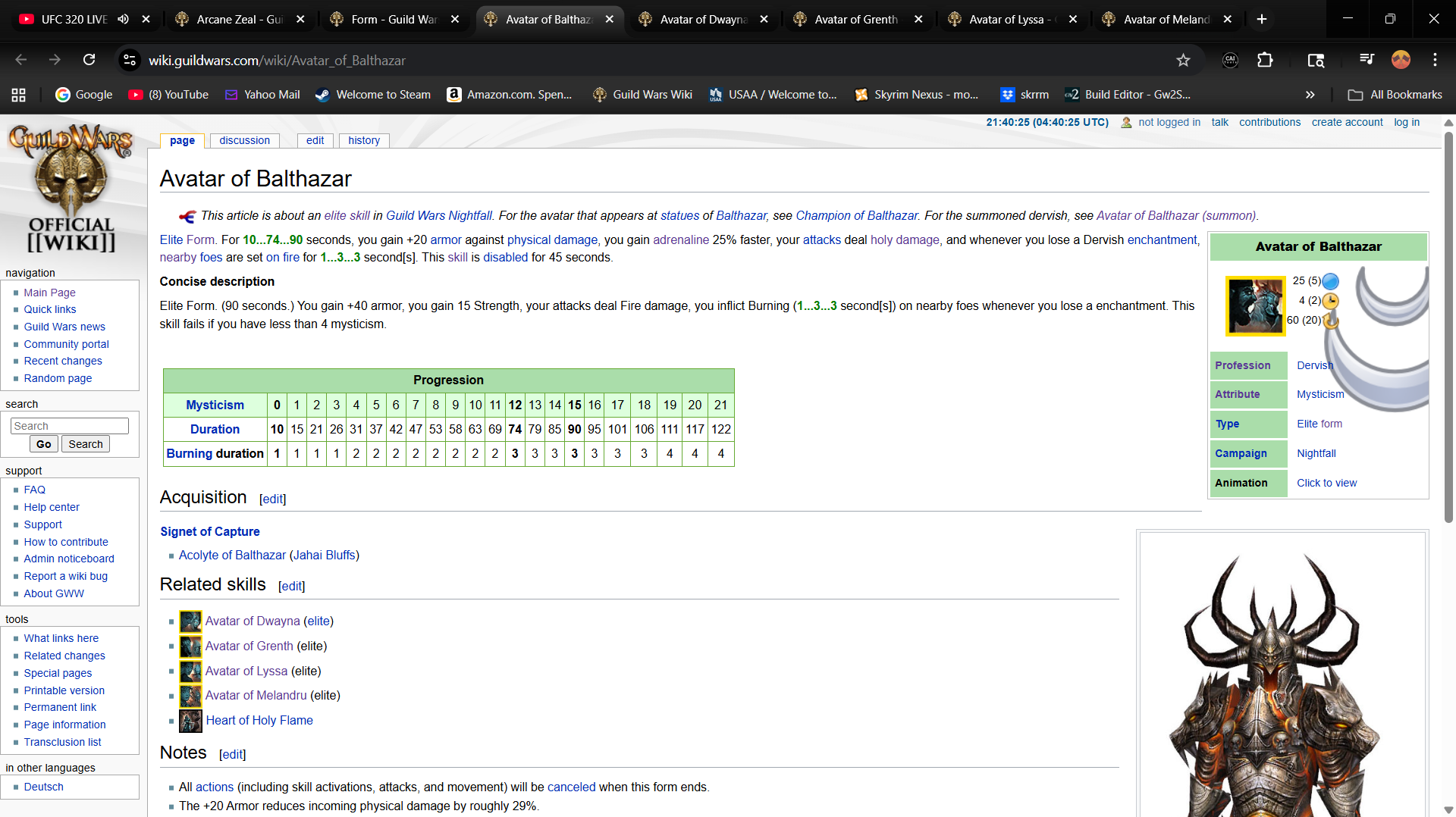Open the Signet of Capture link
The width and height of the screenshot is (1456, 817).
210,531
